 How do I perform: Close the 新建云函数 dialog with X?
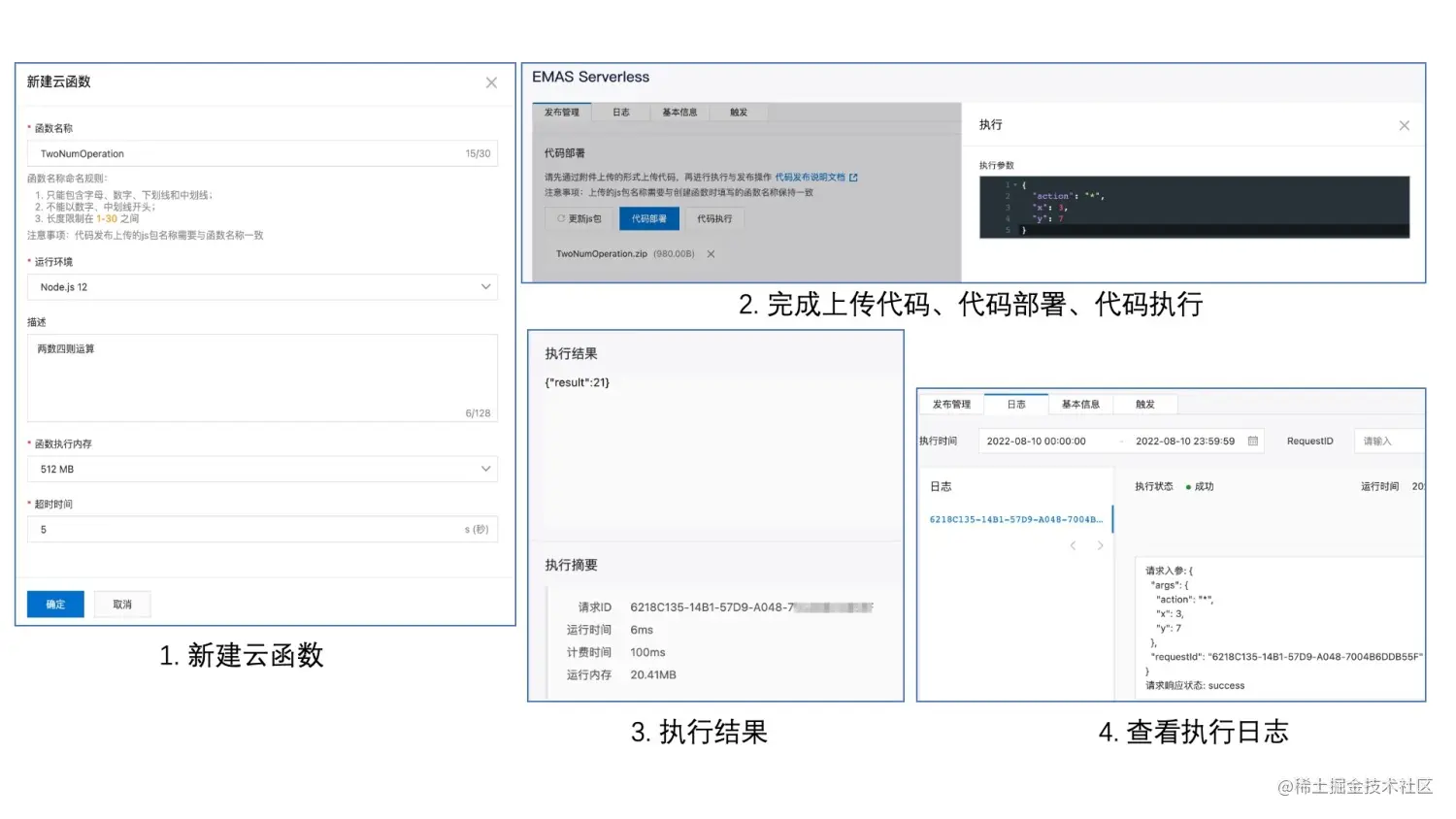tap(491, 82)
